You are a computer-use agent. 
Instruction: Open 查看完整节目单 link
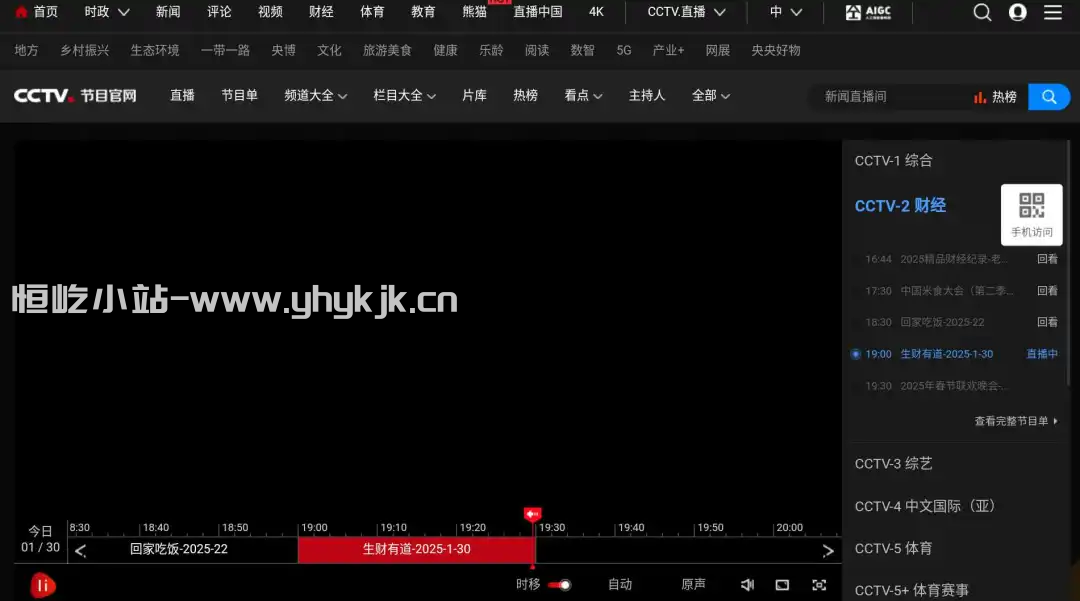[x=1016, y=421]
